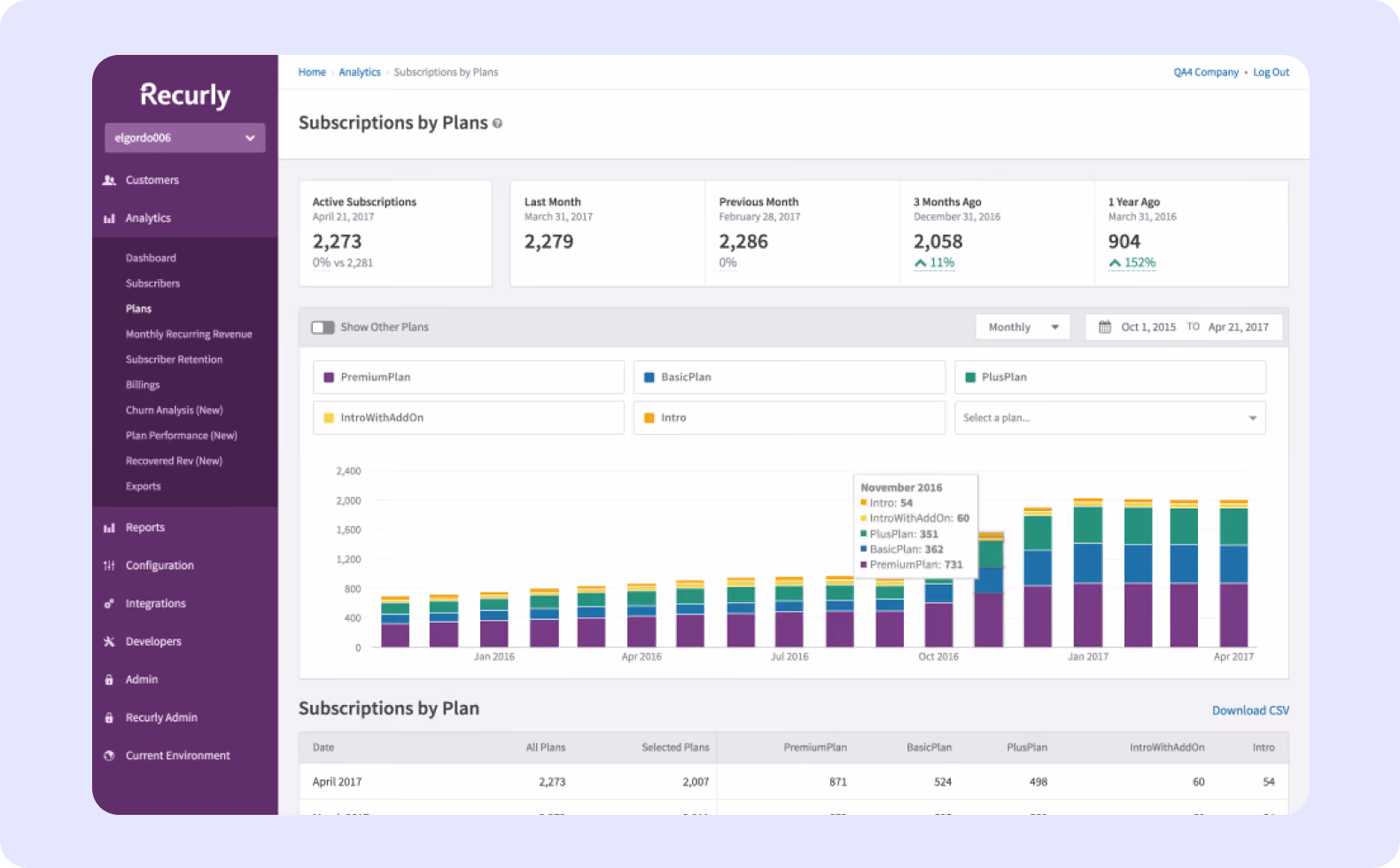
Task: Click the help icon beside Subscriptions by Plans
Action: click(497, 124)
